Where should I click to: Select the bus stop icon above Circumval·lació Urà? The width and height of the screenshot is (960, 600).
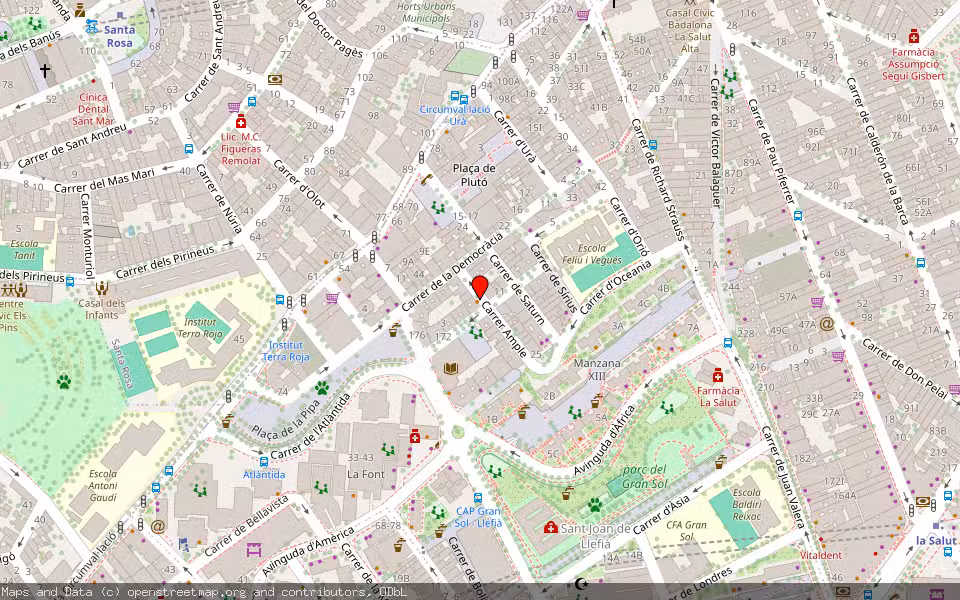click(455, 96)
